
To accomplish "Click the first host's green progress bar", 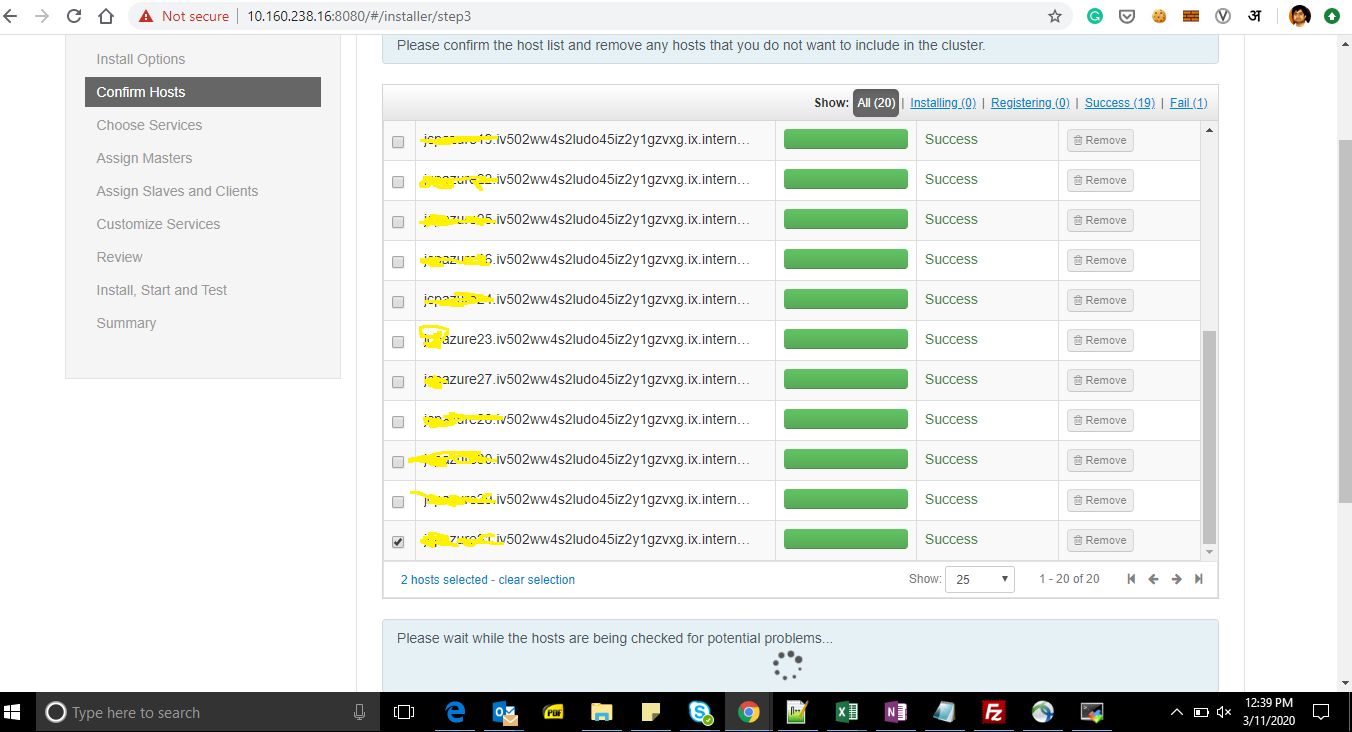I will tap(845, 138).
